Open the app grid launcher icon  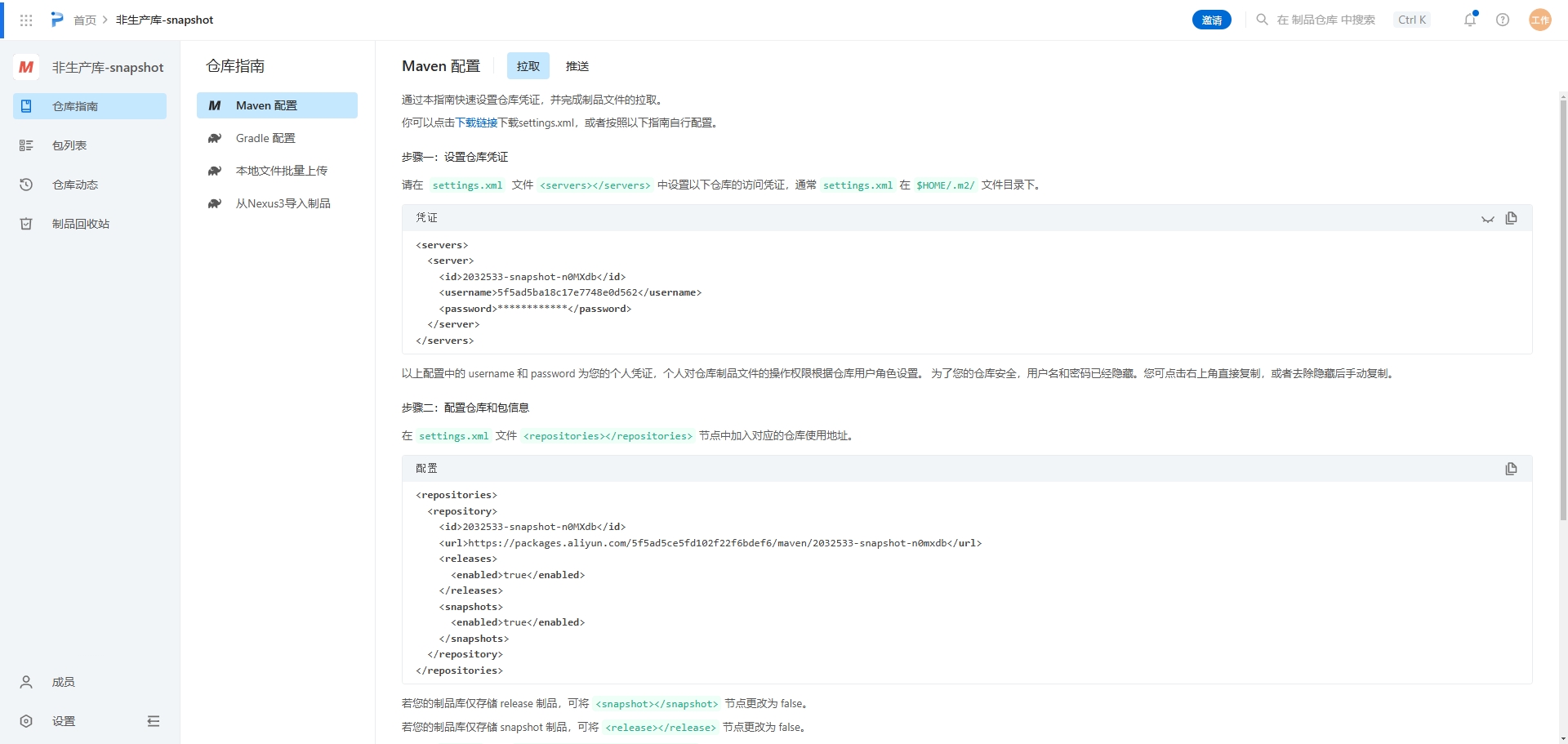26,20
